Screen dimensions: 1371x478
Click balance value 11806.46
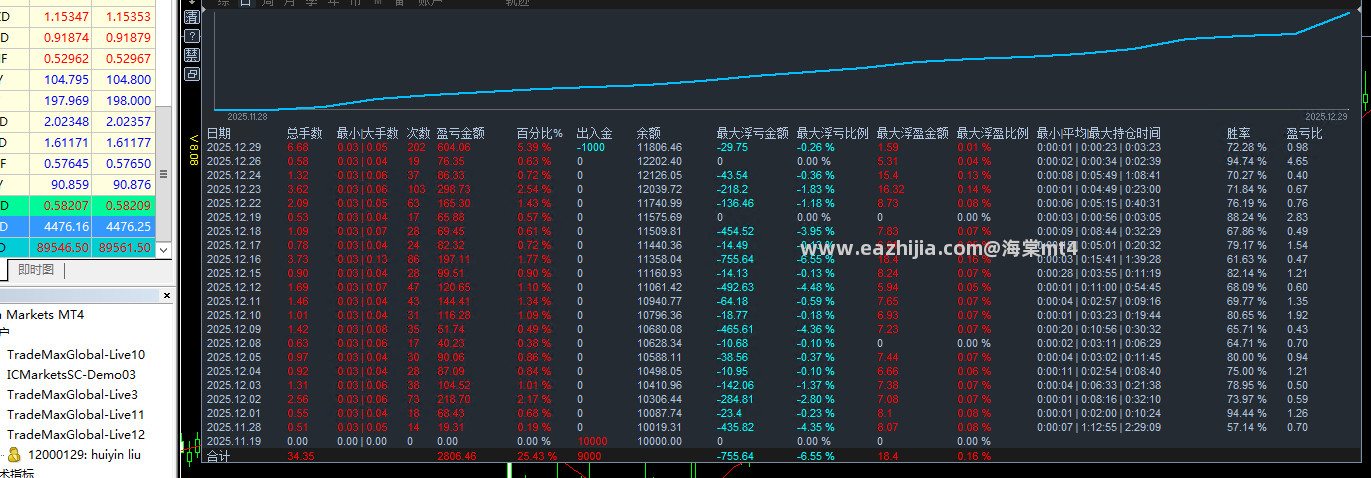(x=659, y=147)
